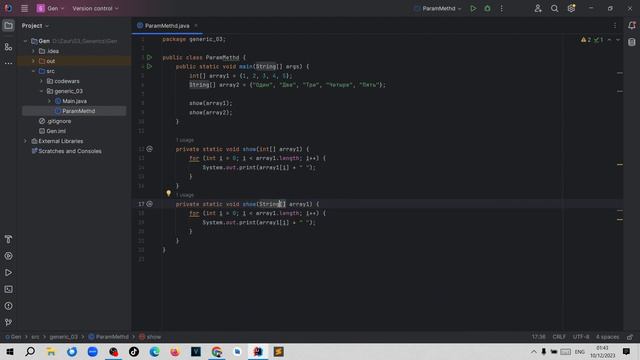640x360 pixels.
Task: Close the ParamMethd.java tab
Action: (196, 26)
